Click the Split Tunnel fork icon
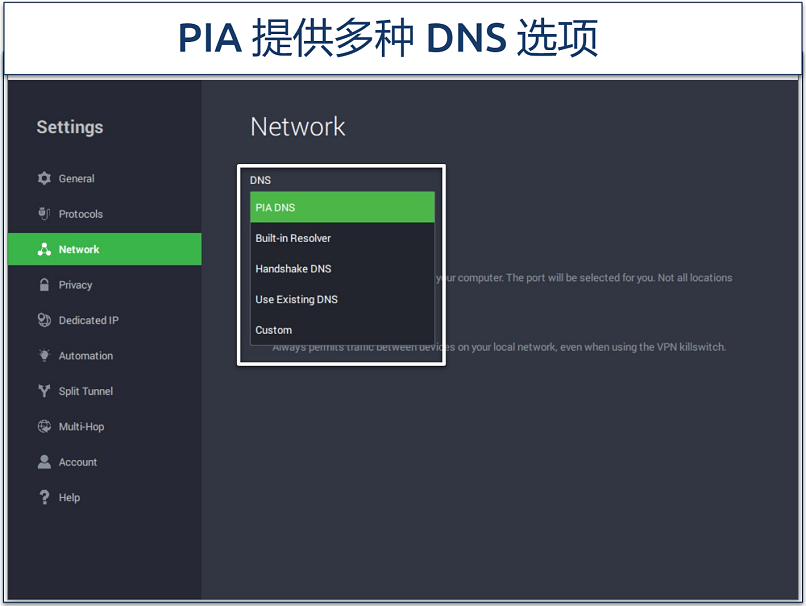The image size is (806, 606). 44,391
